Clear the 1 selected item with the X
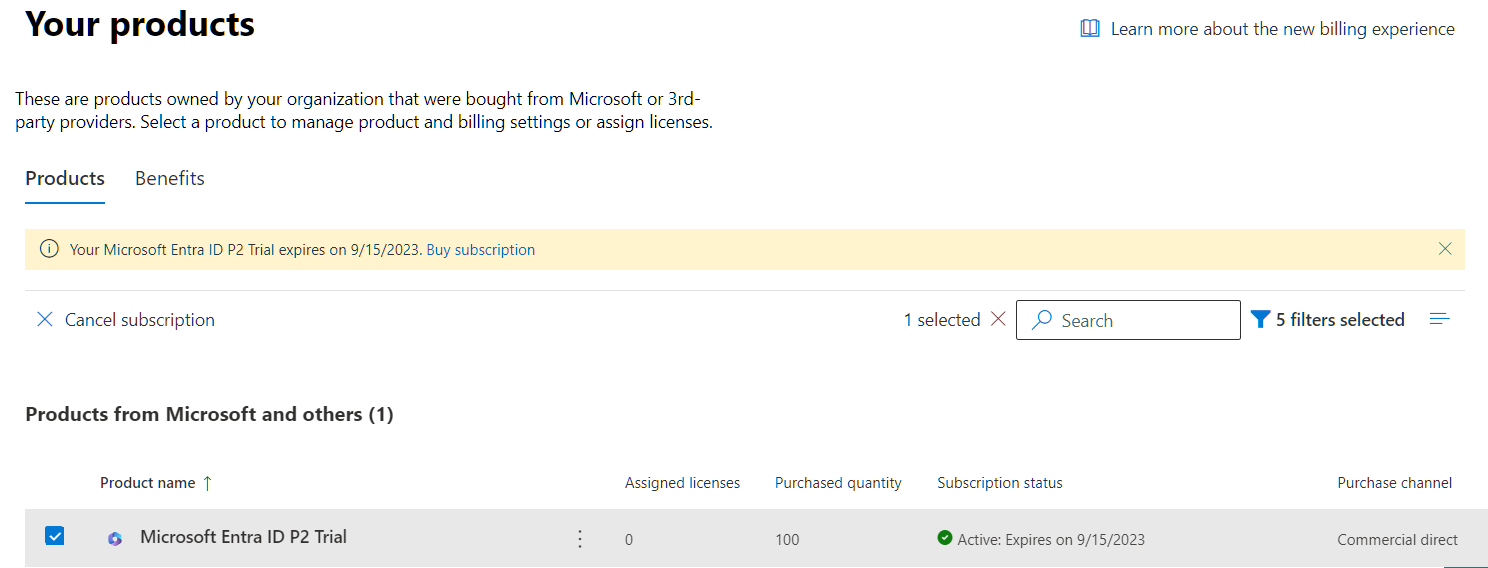 (998, 320)
